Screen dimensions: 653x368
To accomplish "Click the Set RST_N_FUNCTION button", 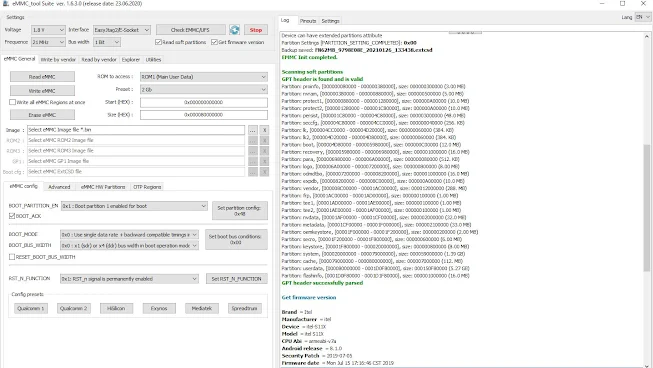I will click(237, 279).
